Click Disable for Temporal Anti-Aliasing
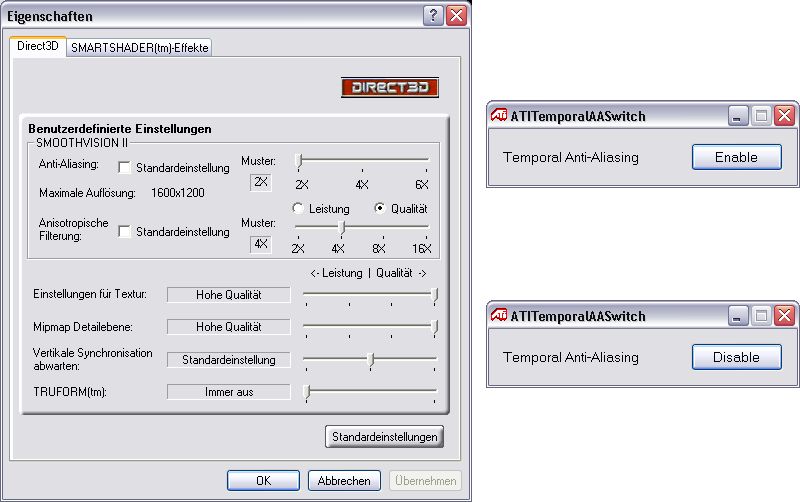Image resolution: width=800 pixels, height=502 pixels. pos(736,357)
